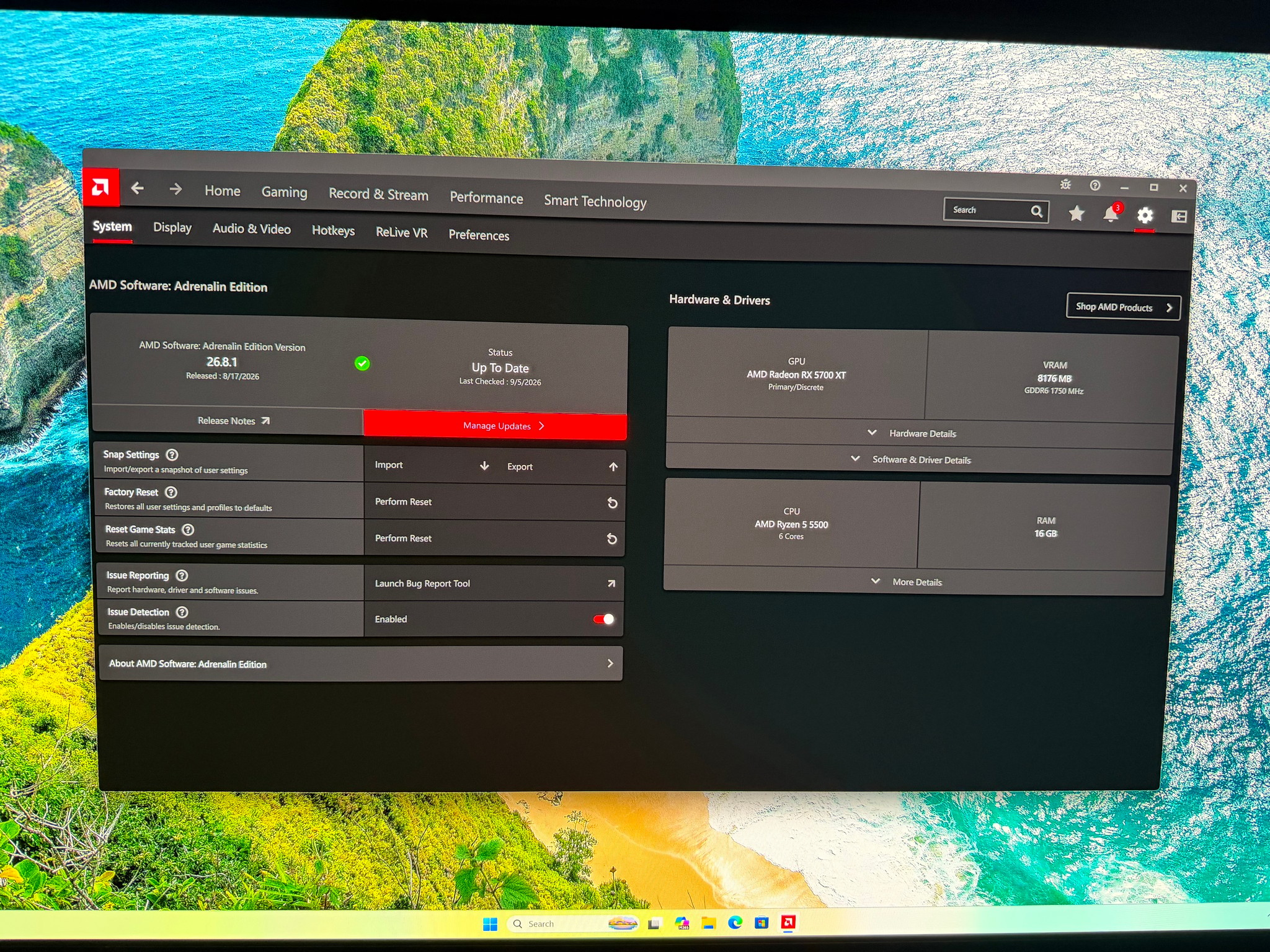The width and height of the screenshot is (1270, 952).
Task: Open the bug report tool beetle icon
Action: coord(1065,185)
